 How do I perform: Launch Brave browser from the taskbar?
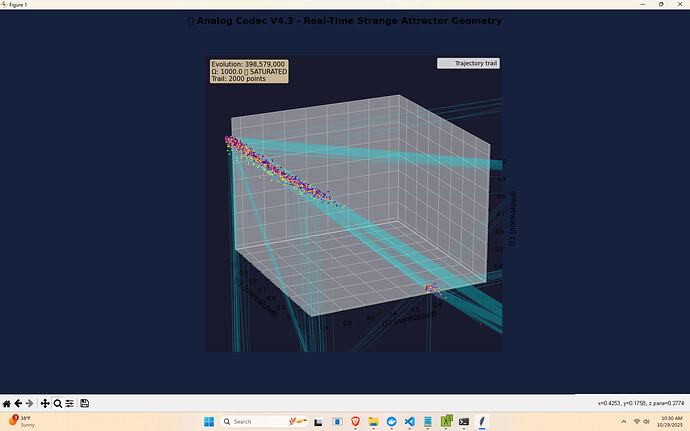tap(355, 422)
